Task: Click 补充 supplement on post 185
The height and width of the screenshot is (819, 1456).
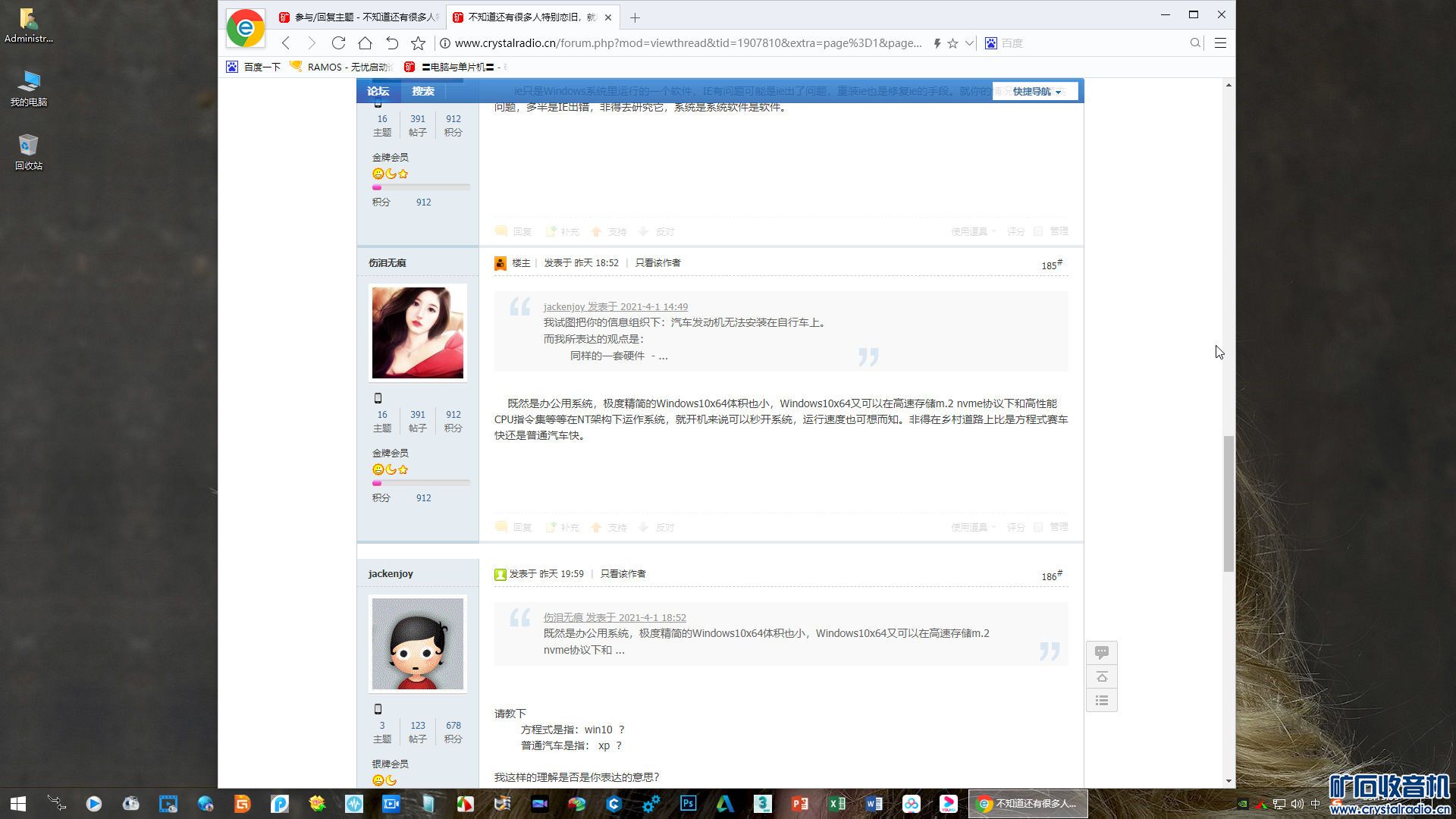Action: coord(562,527)
